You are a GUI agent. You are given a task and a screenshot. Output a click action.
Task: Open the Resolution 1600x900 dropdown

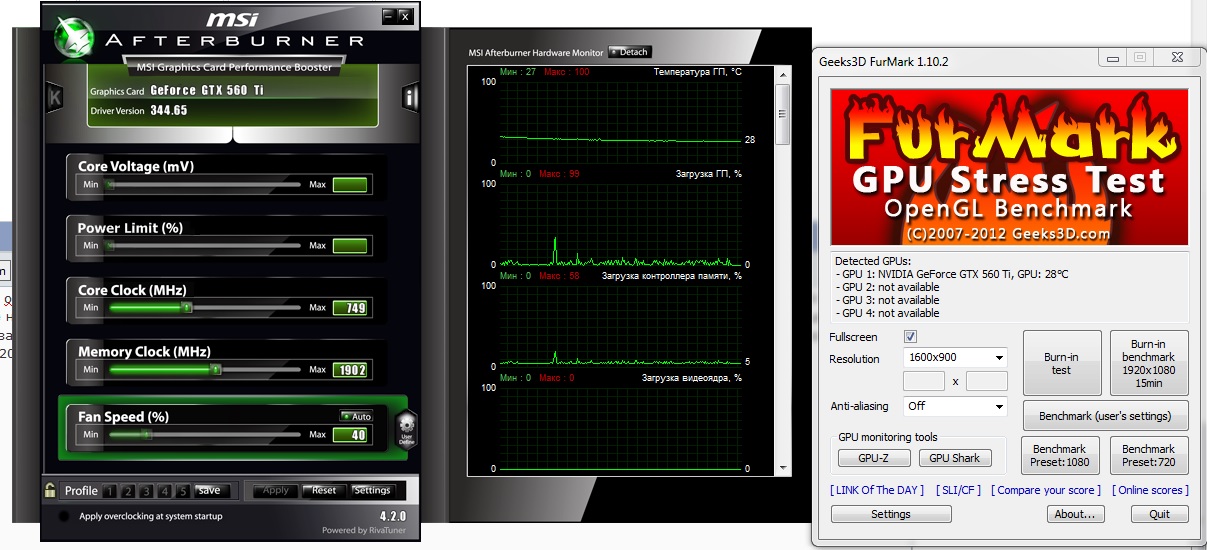pos(955,358)
